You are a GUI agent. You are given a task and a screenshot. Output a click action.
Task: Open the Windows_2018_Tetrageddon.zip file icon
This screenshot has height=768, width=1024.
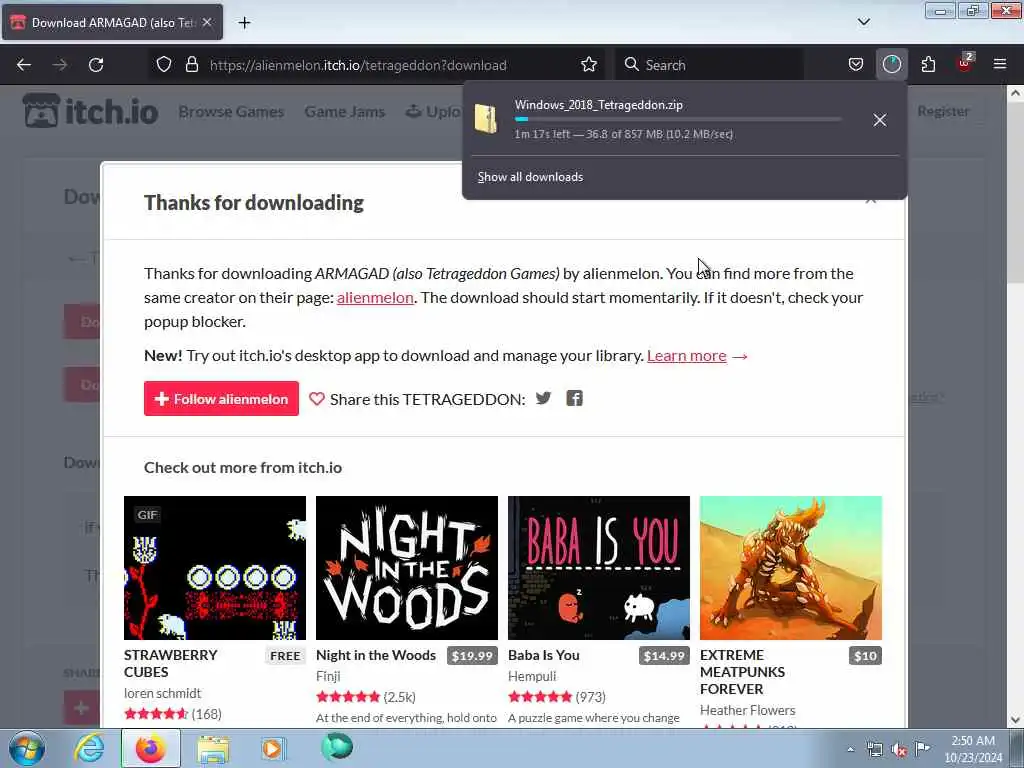tap(486, 119)
